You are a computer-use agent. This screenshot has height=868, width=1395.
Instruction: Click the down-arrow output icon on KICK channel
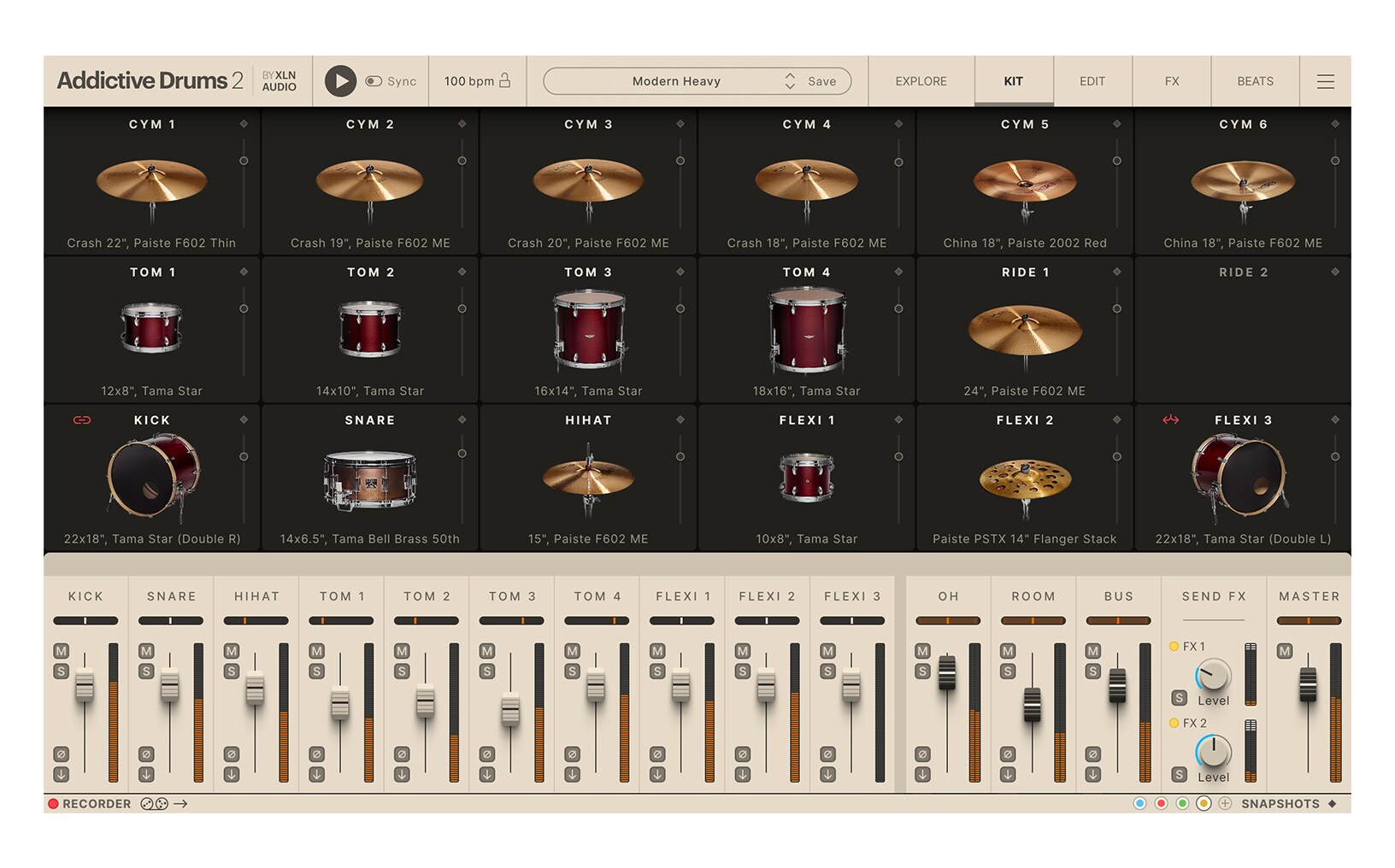(61, 775)
